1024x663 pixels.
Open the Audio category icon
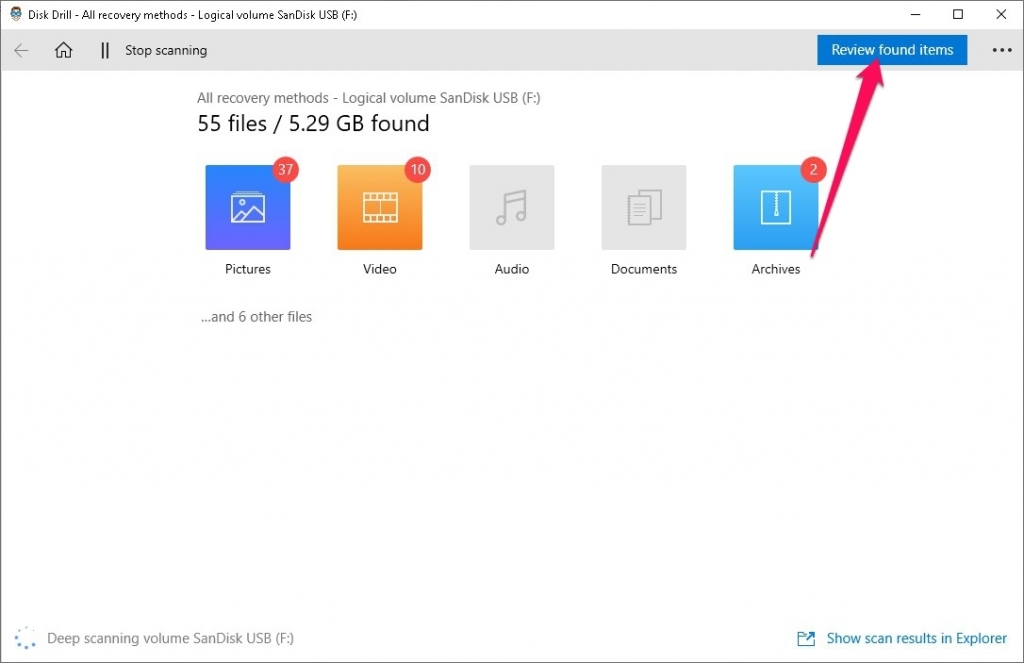tap(511, 207)
